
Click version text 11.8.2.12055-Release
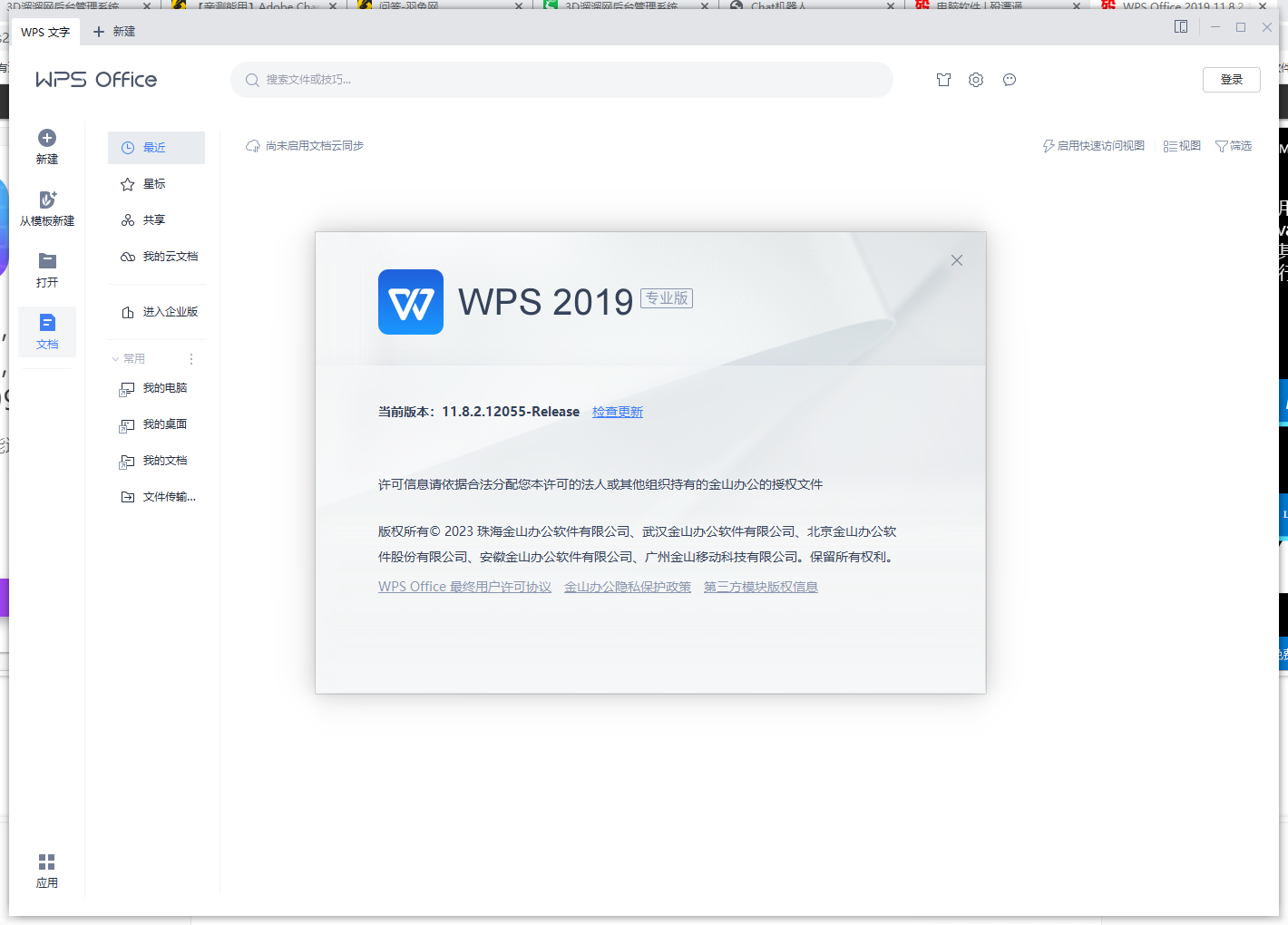511,412
